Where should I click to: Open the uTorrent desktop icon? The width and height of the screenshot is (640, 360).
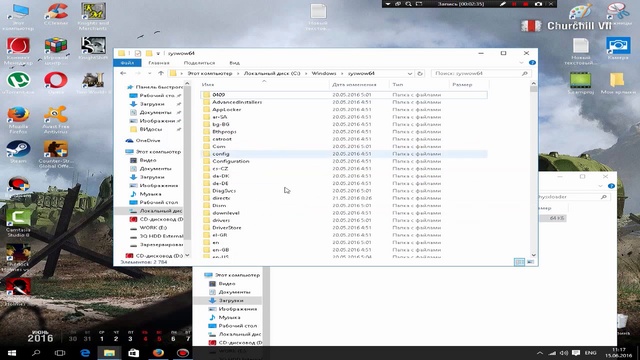(18, 83)
